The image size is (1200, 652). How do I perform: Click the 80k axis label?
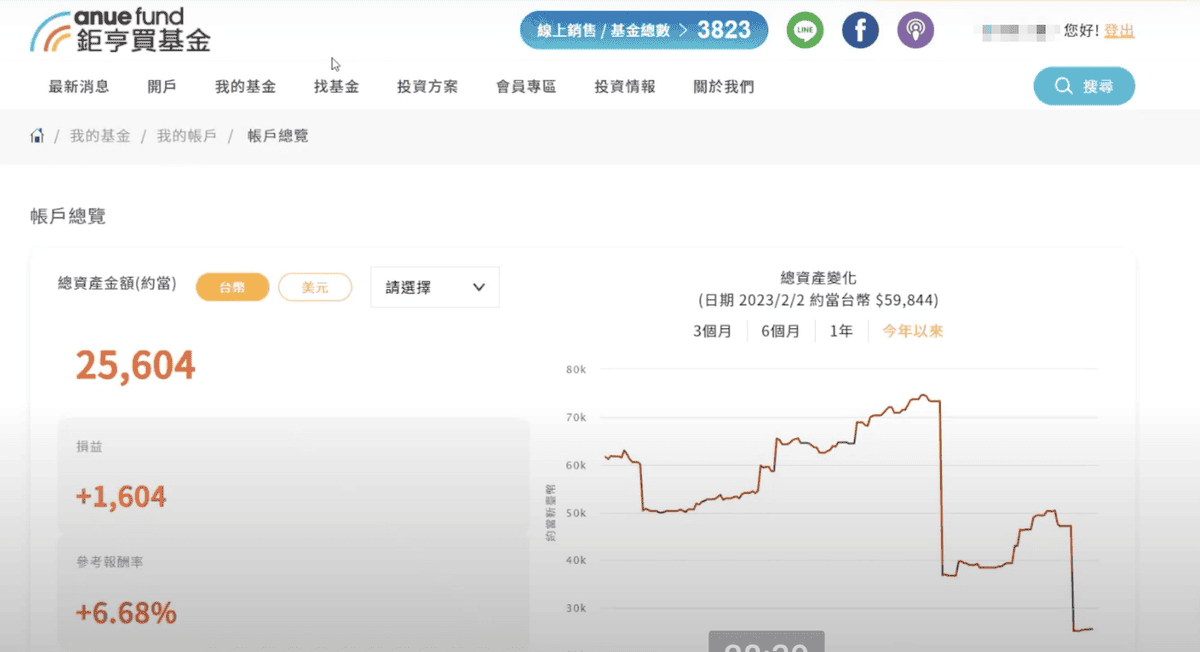pyautogui.click(x=574, y=369)
